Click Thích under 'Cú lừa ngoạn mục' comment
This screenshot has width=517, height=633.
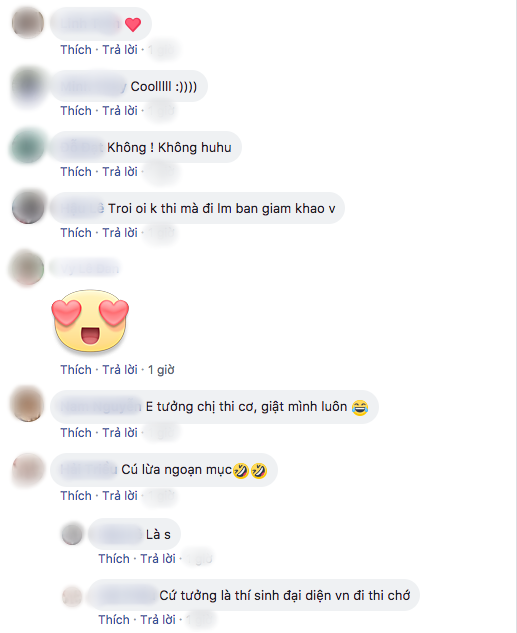[76, 495]
